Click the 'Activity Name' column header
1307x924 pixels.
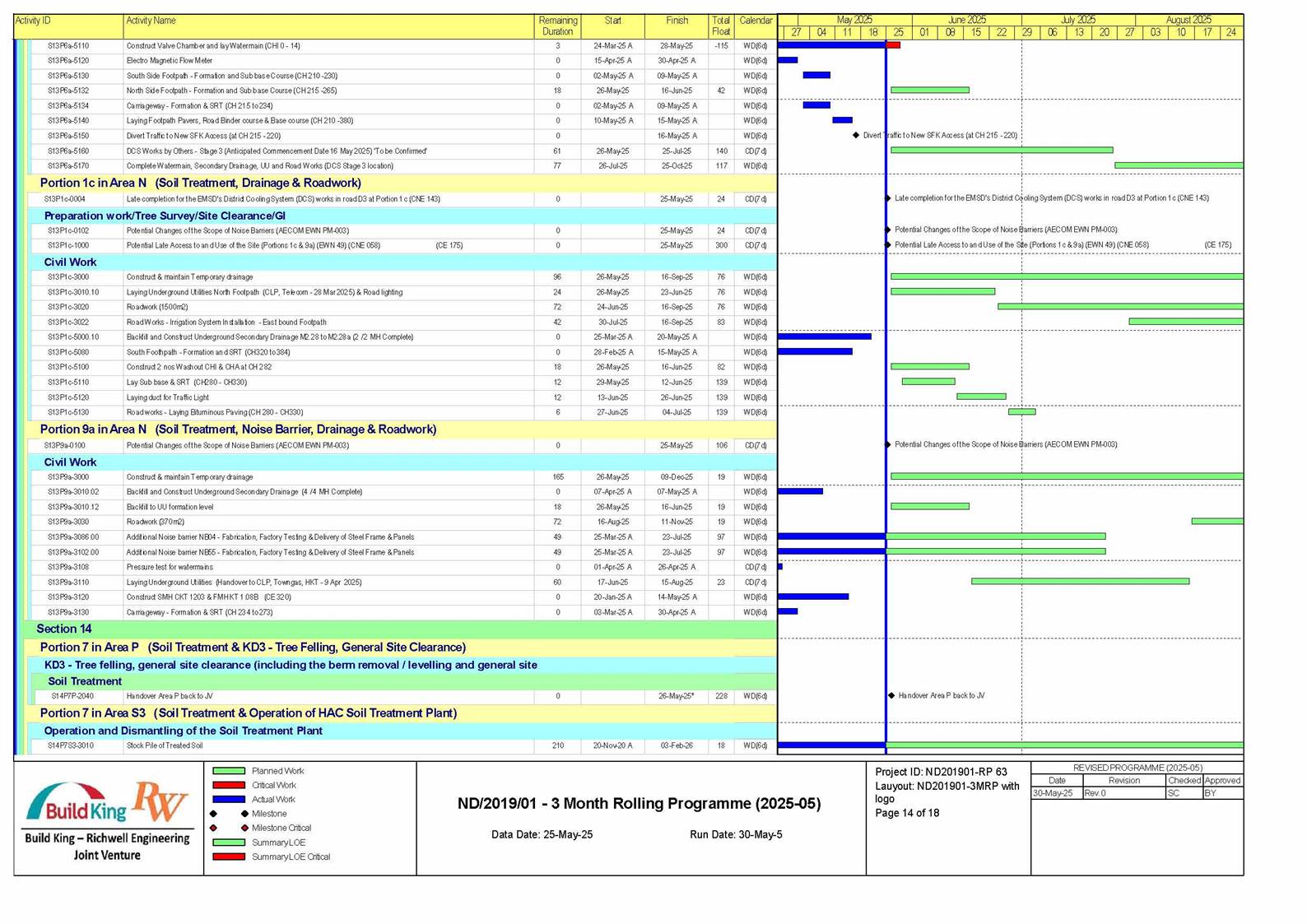[151, 21]
